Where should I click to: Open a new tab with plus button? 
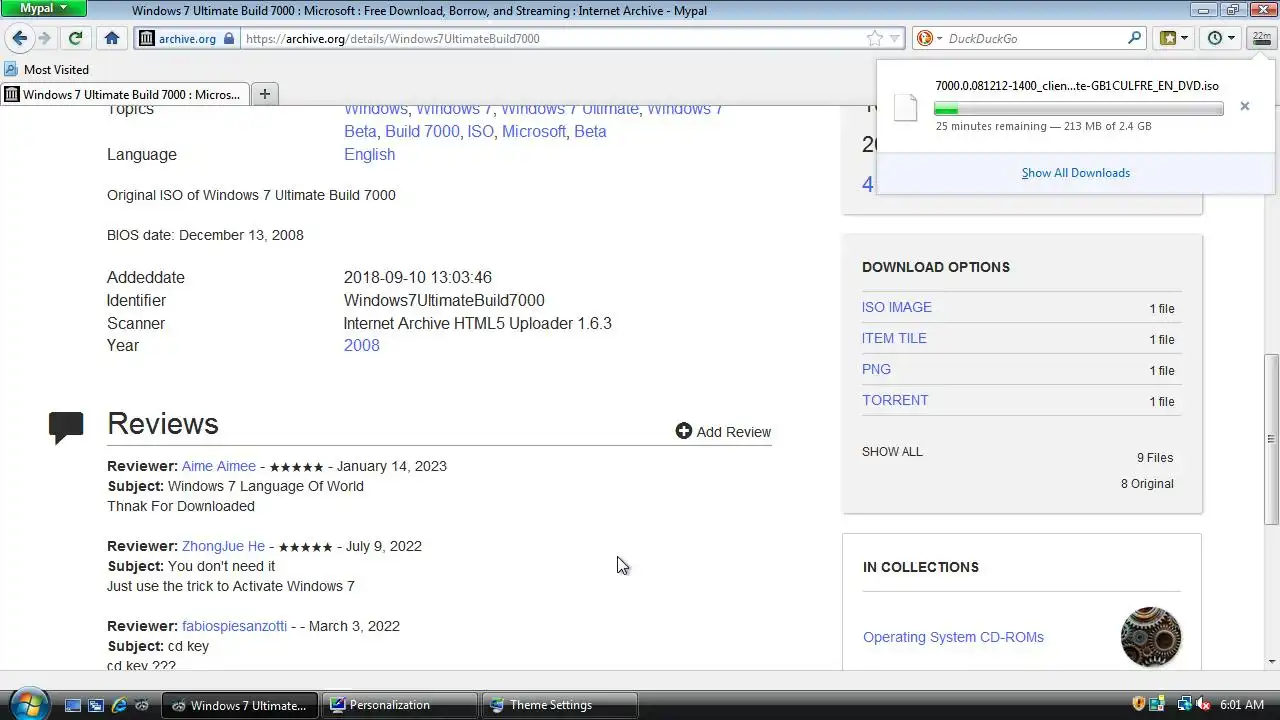point(265,94)
